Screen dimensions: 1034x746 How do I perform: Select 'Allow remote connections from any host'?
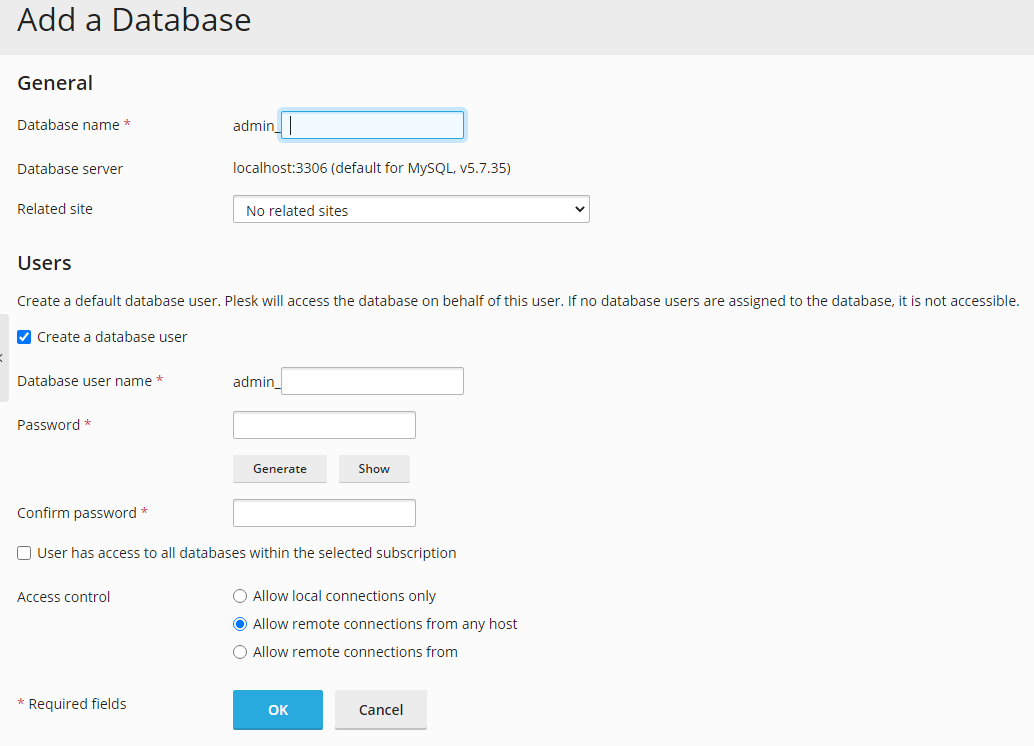(x=240, y=623)
